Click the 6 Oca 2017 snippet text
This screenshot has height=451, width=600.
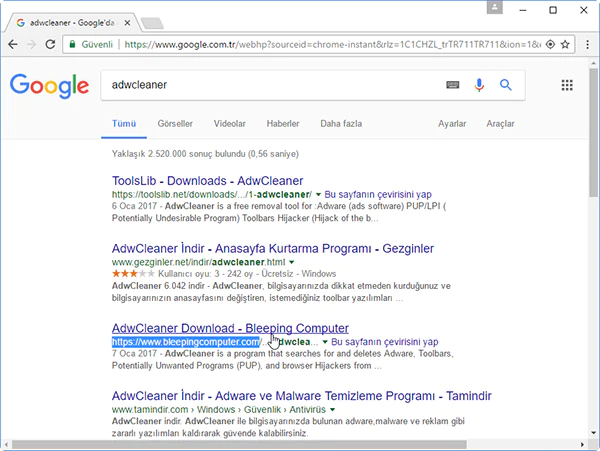click(134, 206)
